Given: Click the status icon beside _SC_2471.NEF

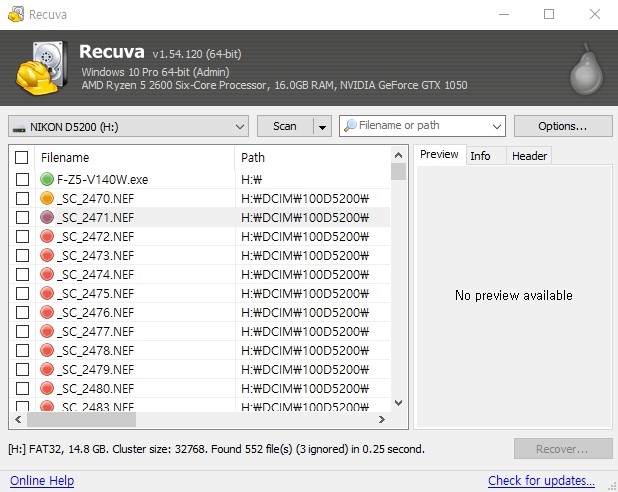Looking at the screenshot, I should 47,218.
